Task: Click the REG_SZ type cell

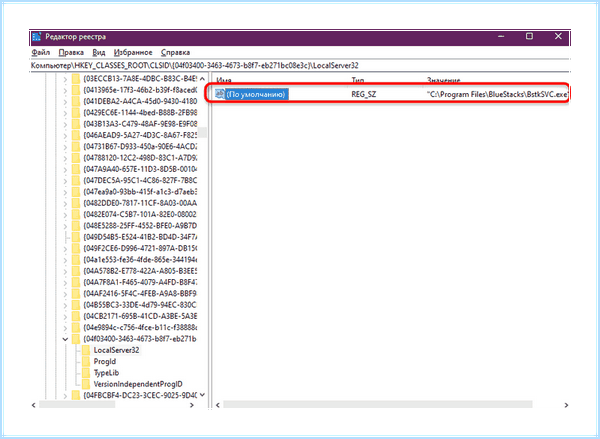Action: pyautogui.click(x=364, y=94)
